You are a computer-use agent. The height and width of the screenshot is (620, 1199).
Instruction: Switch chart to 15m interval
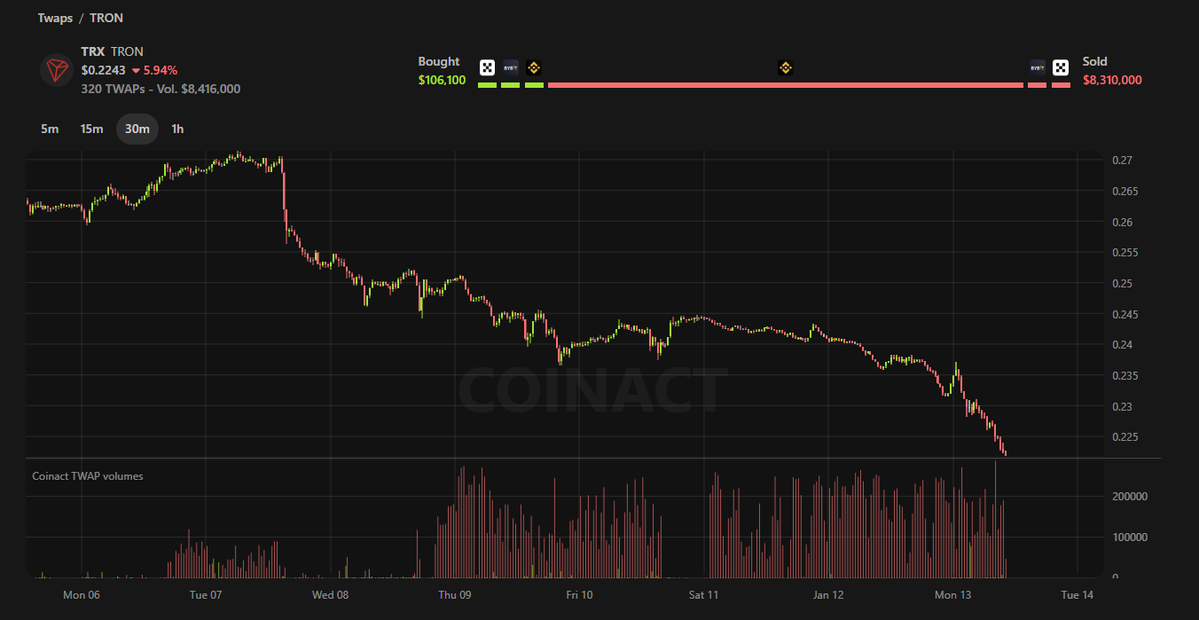tap(92, 129)
